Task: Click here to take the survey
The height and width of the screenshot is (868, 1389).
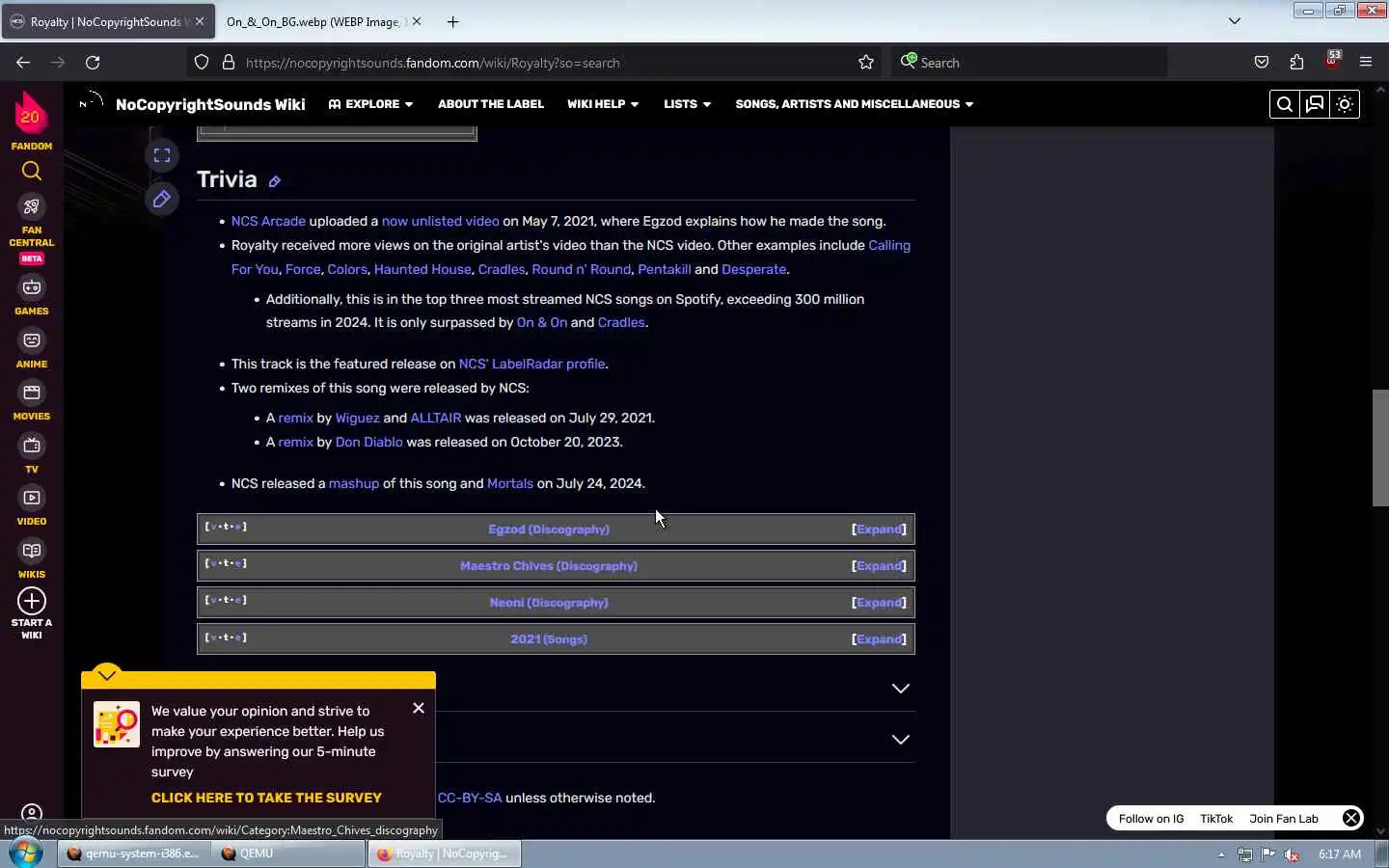Action: click(266, 799)
